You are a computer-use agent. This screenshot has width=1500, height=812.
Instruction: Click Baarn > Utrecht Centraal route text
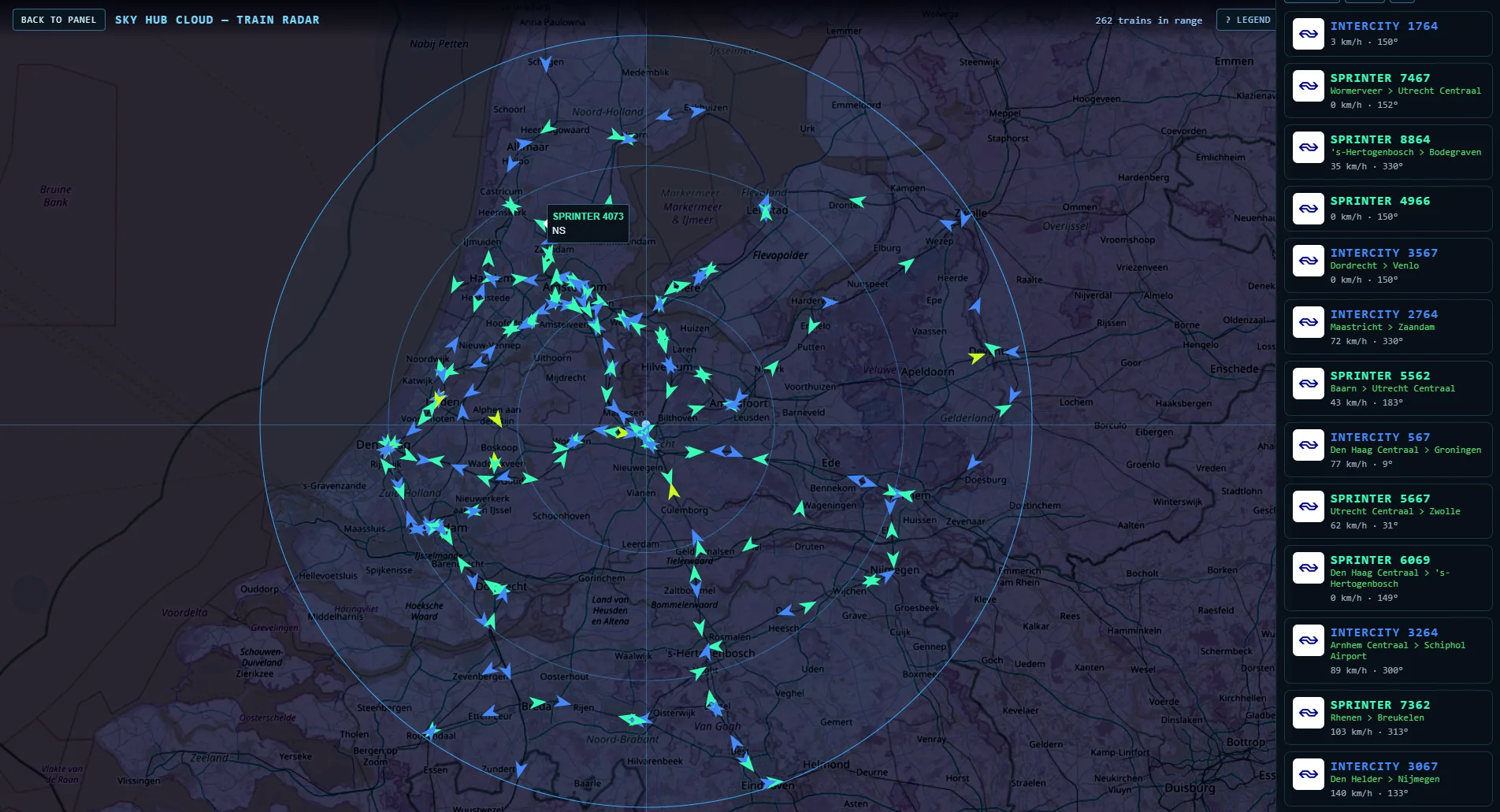(x=1393, y=388)
